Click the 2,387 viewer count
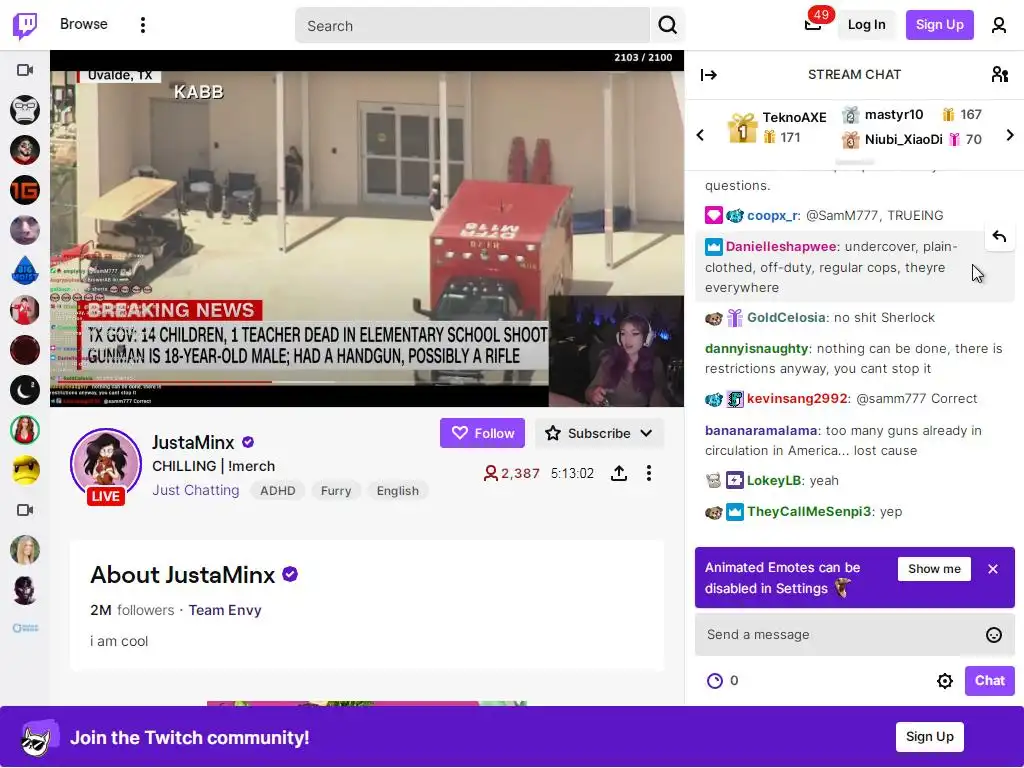 (511, 473)
